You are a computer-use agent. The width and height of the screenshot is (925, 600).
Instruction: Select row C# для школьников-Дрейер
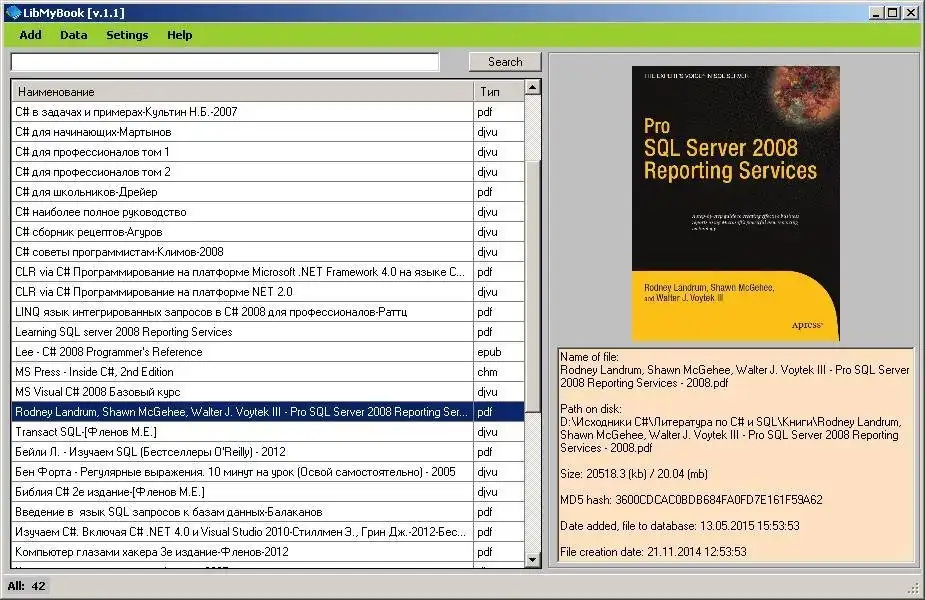(x=268, y=192)
